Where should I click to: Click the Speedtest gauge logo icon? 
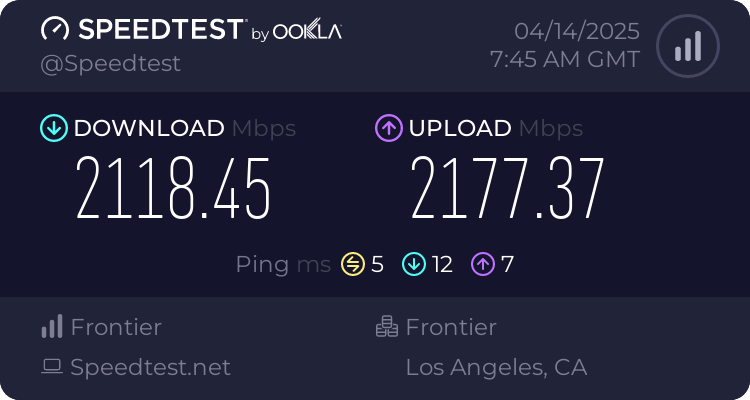tap(56, 30)
